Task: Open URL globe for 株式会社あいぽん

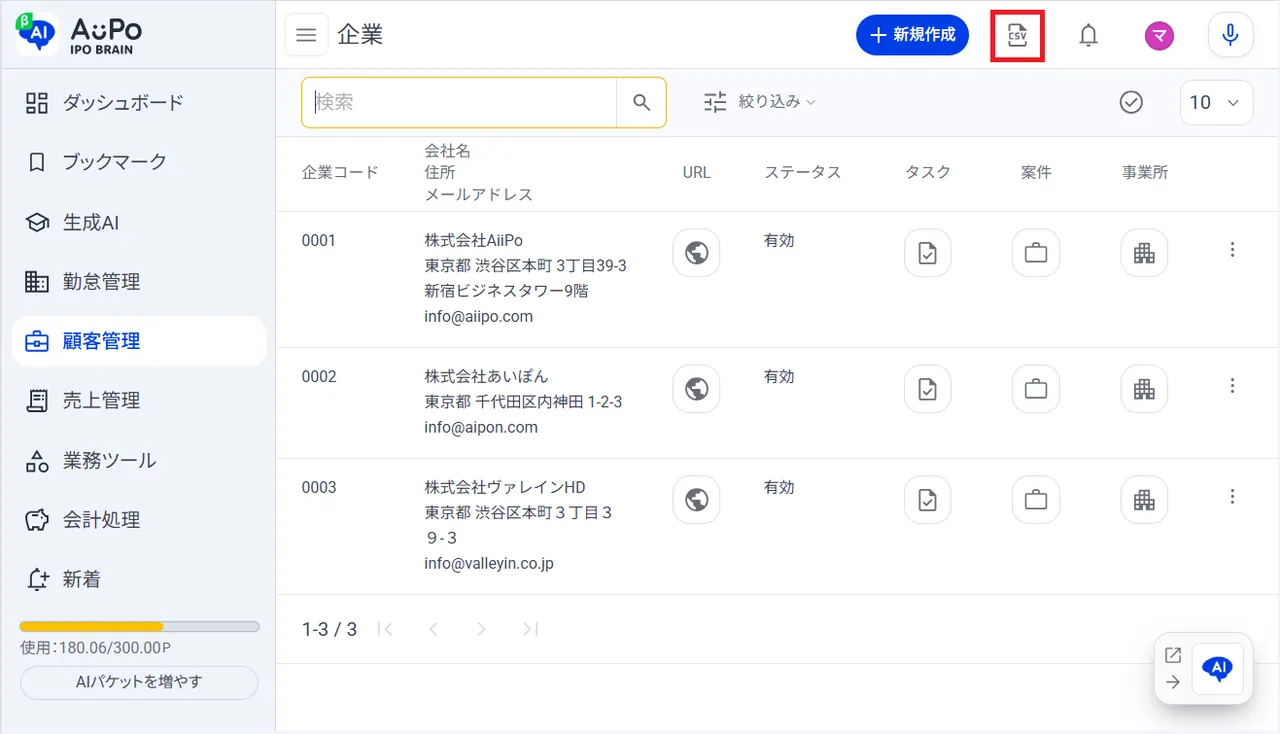Action: tap(696, 389)
